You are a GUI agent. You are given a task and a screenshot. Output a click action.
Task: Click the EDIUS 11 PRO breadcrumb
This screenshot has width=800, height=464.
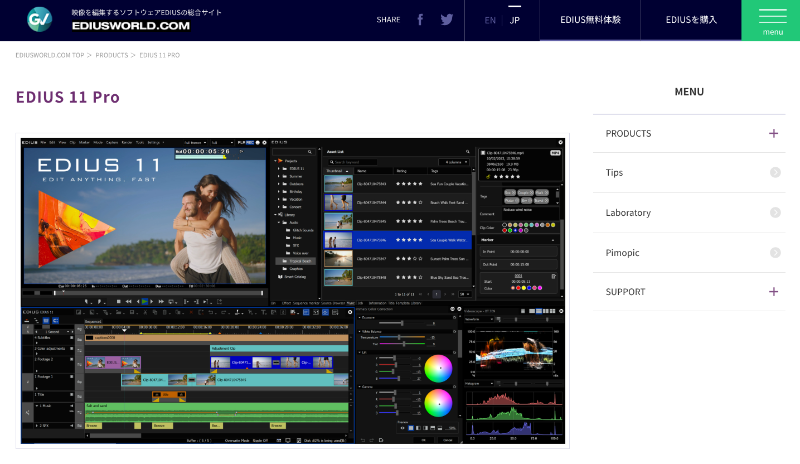pyautogui.click(x=160, y=55)
